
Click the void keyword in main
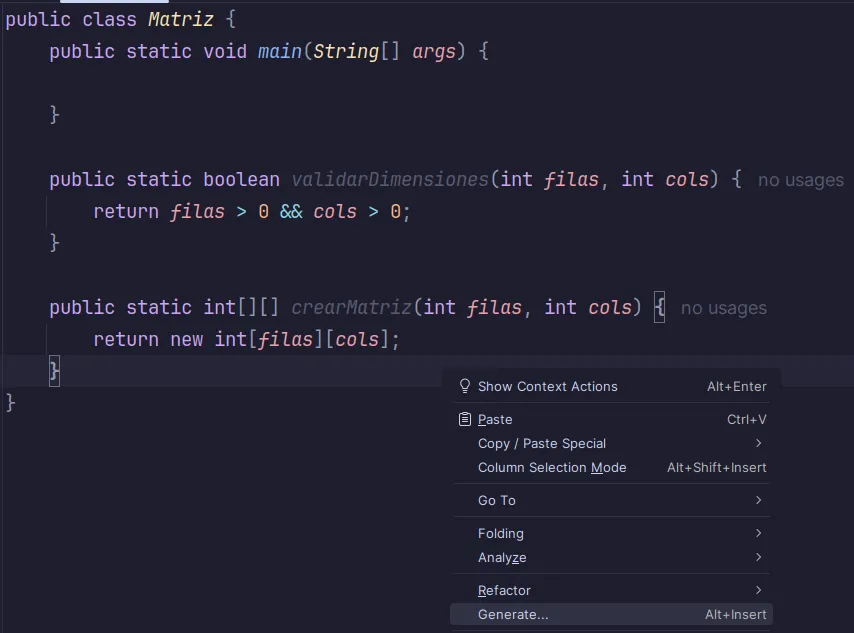[x=225, y=52]
